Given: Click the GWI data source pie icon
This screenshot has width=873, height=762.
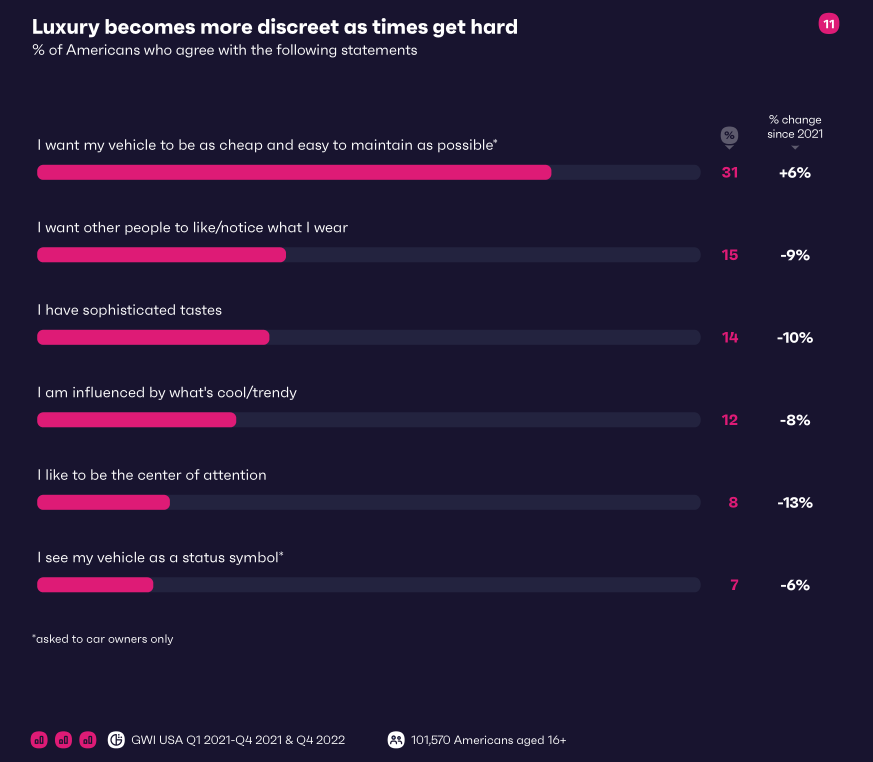Looking at the screenshot, I should pos(116,740).
